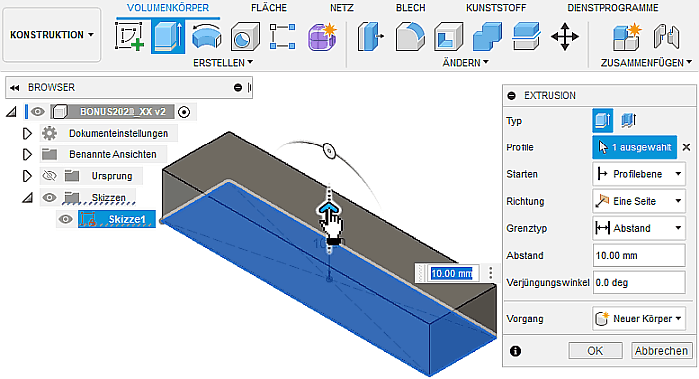Click the info icon in Extrusion dialog
This screenshot has width=699, height=379.
click(x=515, y=351)
